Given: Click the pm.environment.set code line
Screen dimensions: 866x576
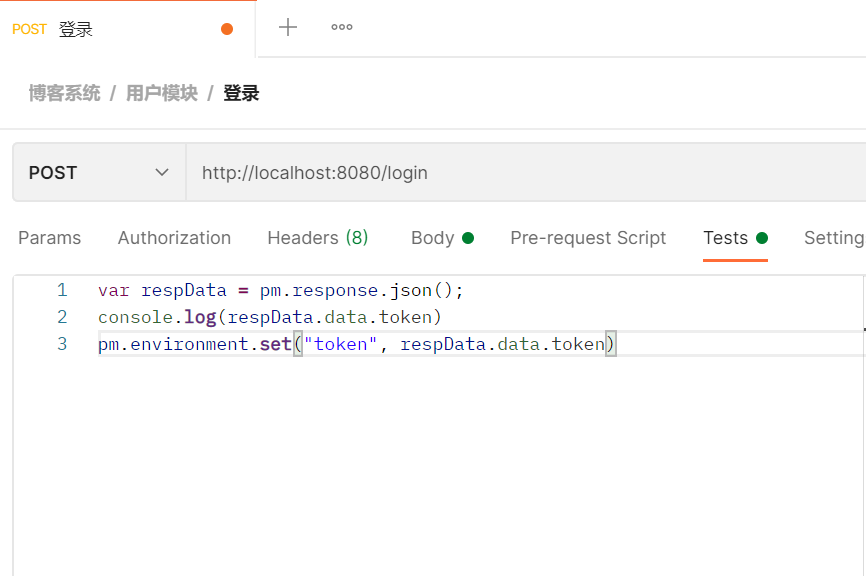Looking at the screenshot, I should (357, 344).
